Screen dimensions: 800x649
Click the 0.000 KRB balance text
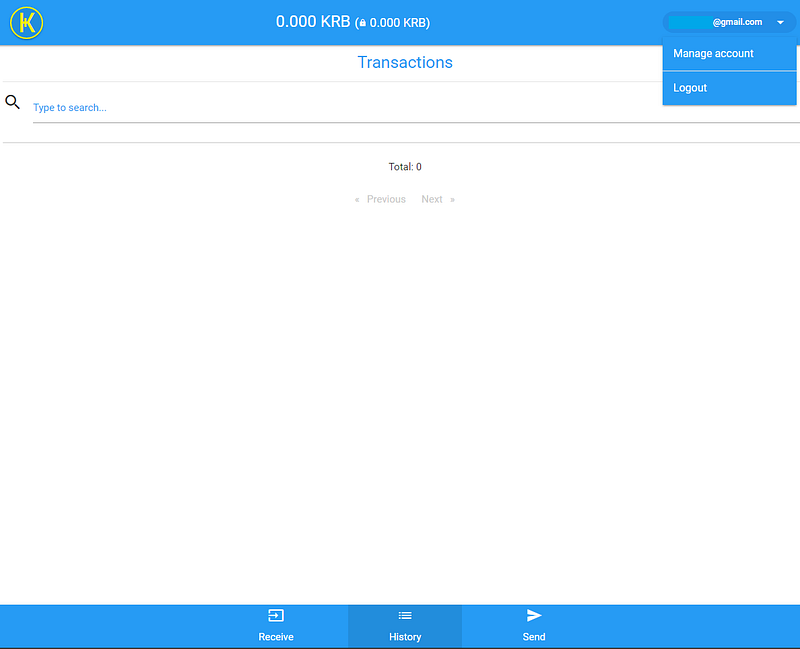(x=313, y=22)
